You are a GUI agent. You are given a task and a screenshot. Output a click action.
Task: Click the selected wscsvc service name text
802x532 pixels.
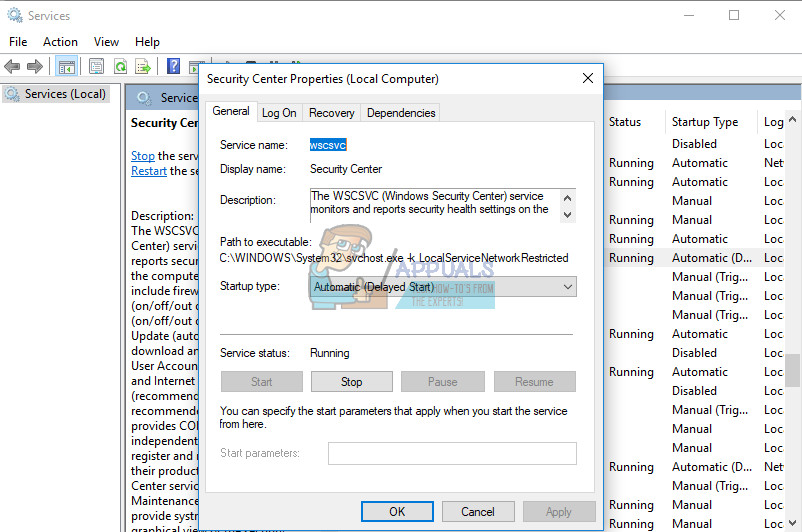328,145
